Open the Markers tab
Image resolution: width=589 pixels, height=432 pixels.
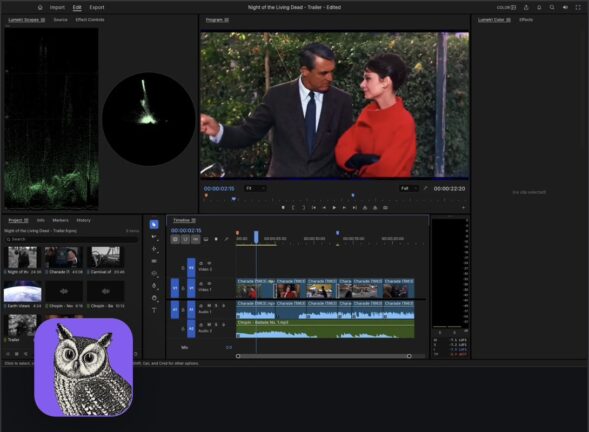pyautogui.click(x=60, y=221)
